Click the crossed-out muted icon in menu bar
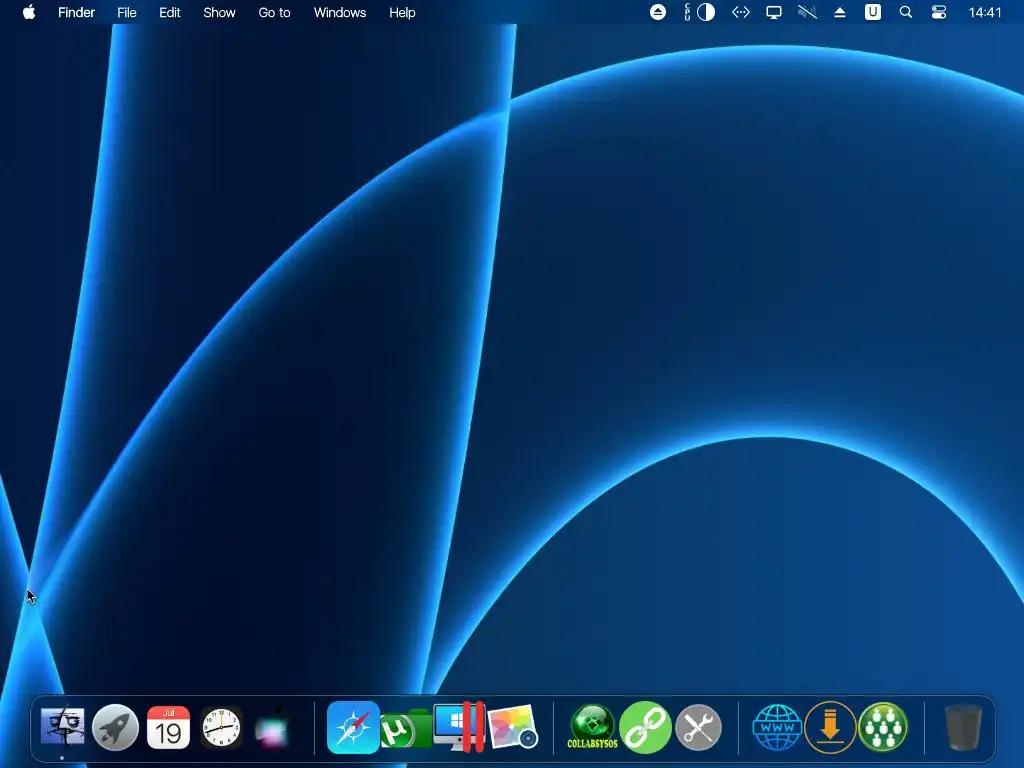Image resolution: width=1024 pixels, height=768 pixels. pyautogui.click(x=807, y=12)
